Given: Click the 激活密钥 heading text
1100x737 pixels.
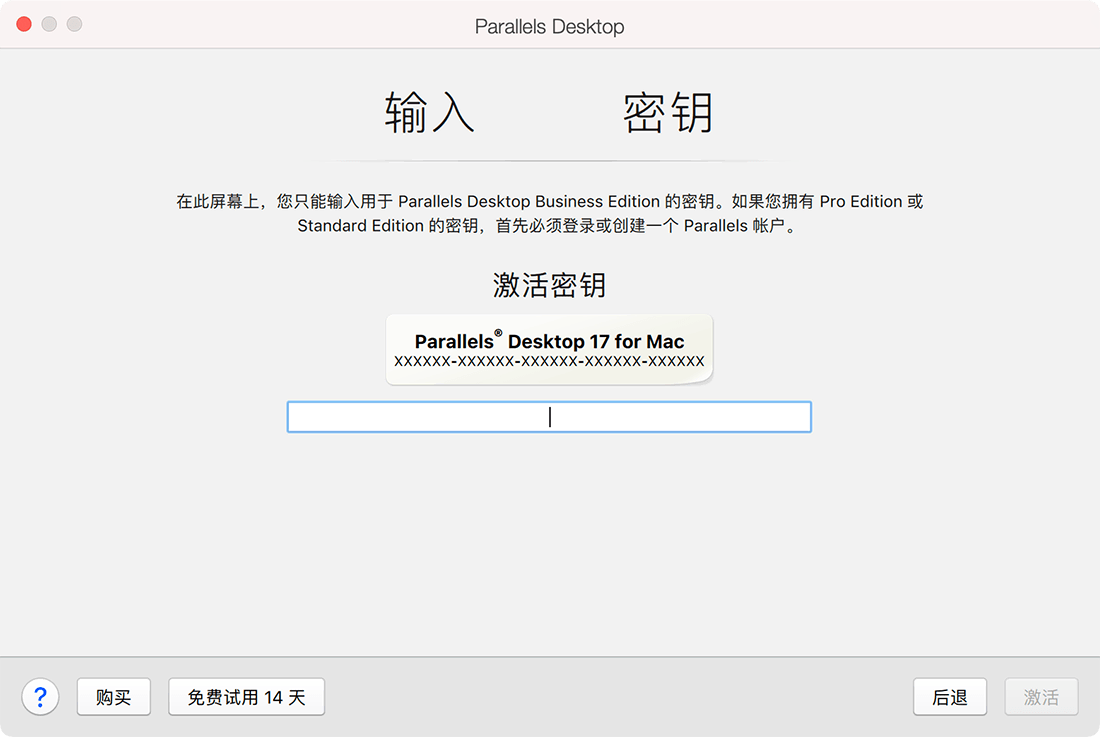Looking at the screenshot, I should (x=549, y=285).
